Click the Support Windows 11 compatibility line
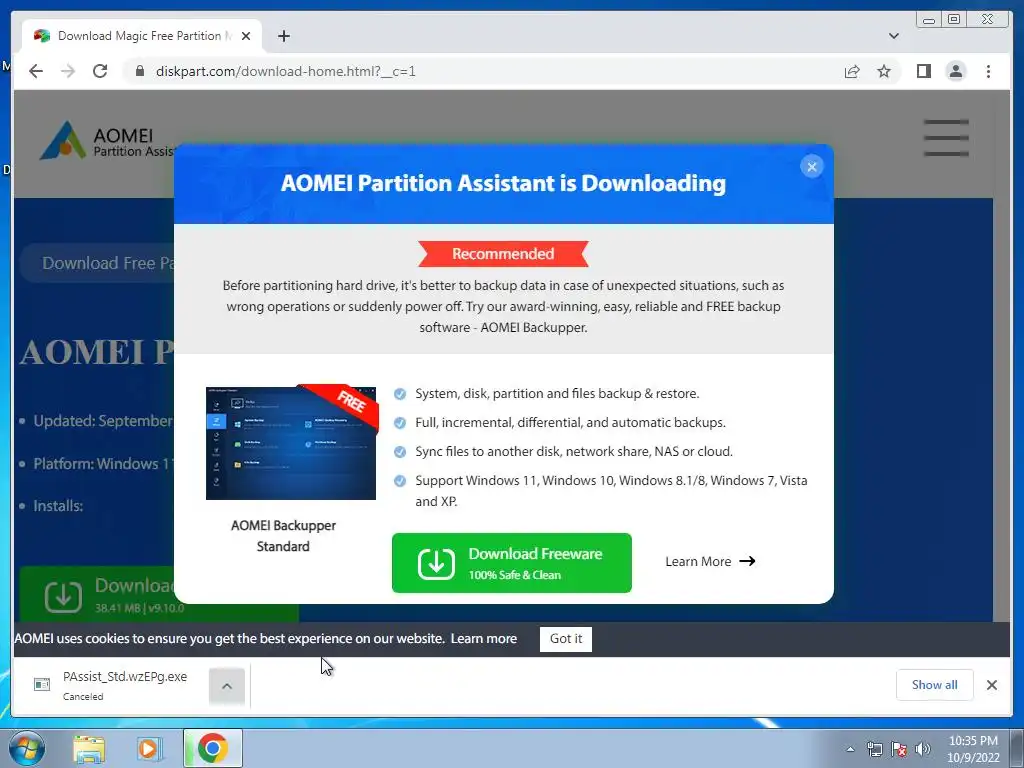The height and width of the screenshot is (768, 1024). pyautogui.click(x=611, y=491)
